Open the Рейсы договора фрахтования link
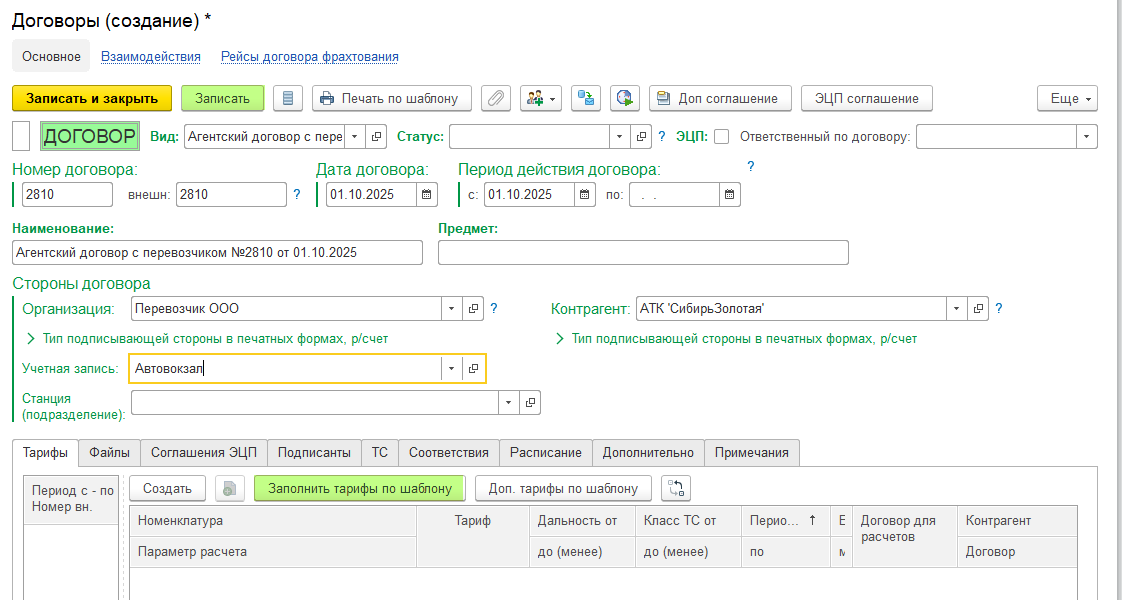This screenshot has width=1122, height=600. [x=309, y=57]
